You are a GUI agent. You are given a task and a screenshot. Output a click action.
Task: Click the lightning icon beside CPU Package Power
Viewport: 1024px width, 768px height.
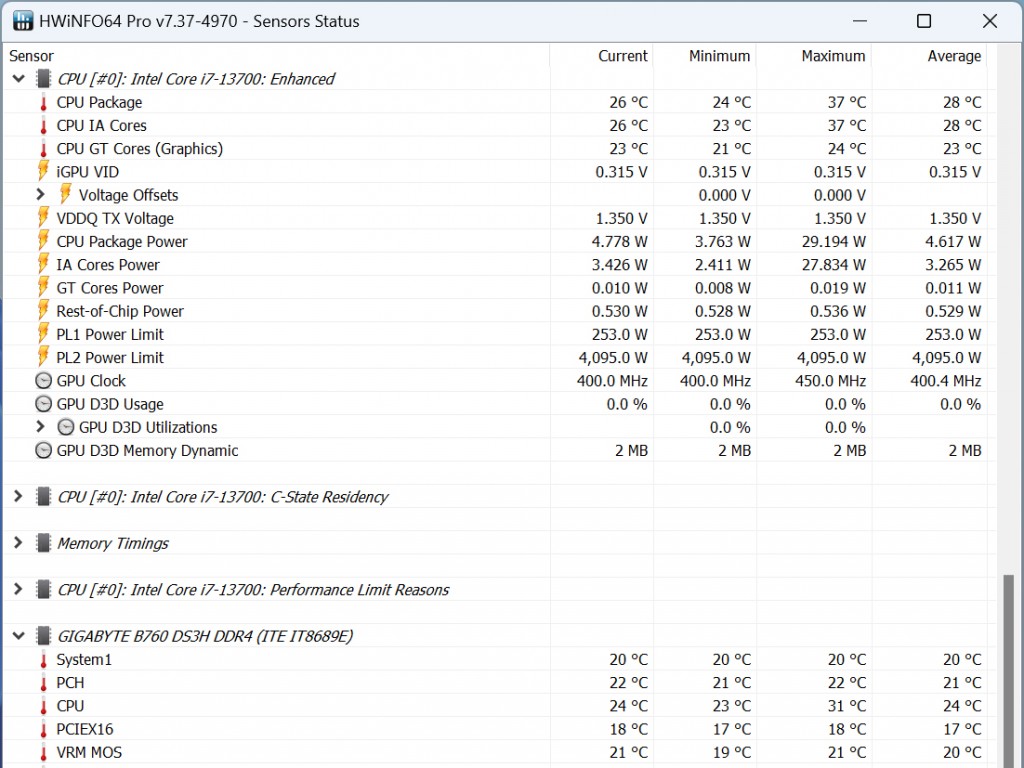tap(43, 241)
